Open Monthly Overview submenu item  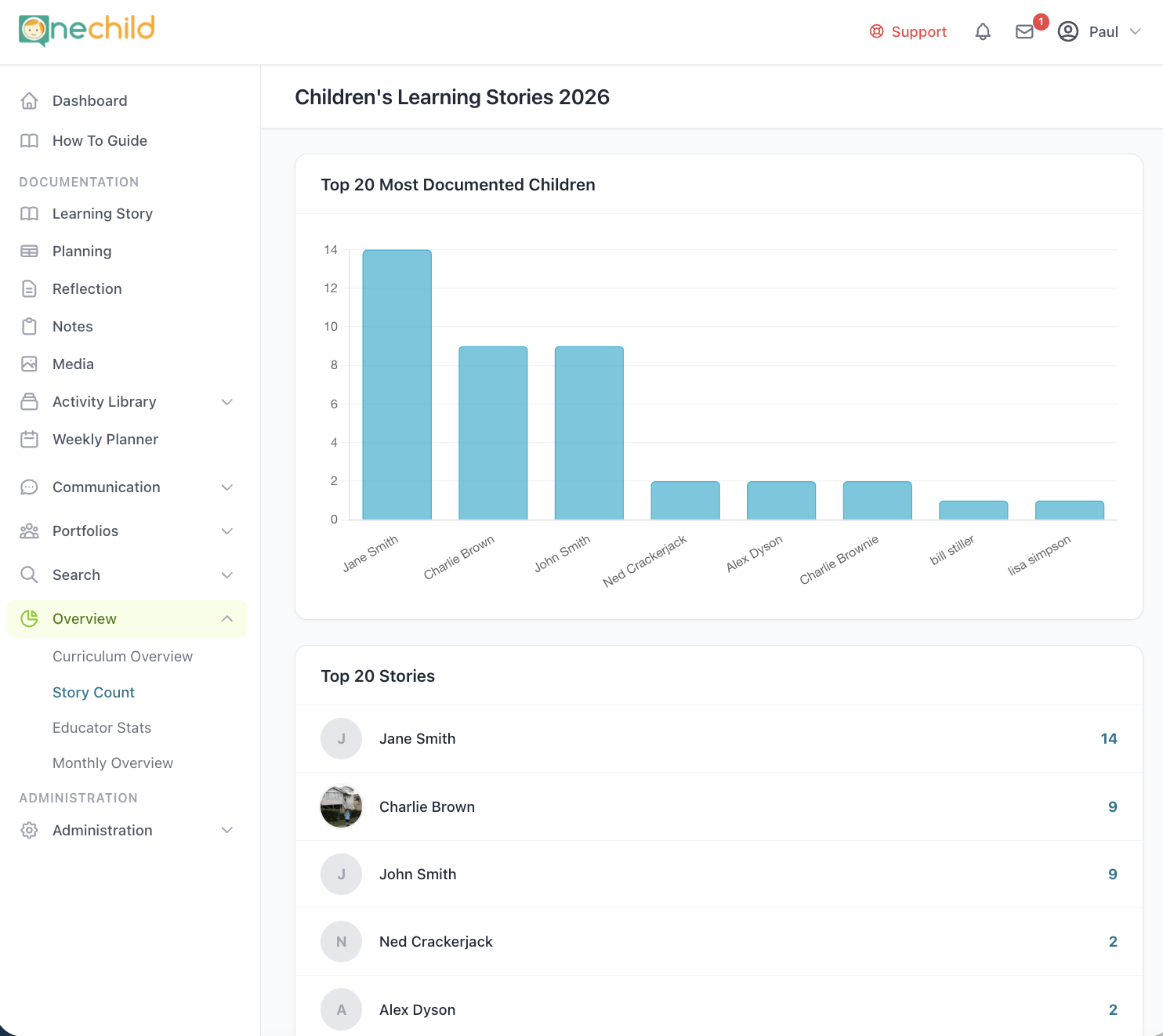tap(113, 763)
